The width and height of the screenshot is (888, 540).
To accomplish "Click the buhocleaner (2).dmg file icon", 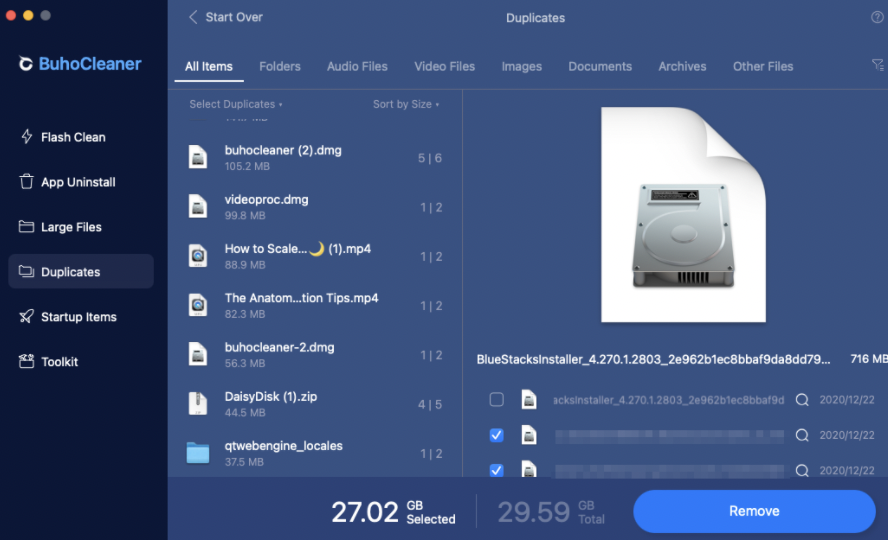I will click(198, 157).
